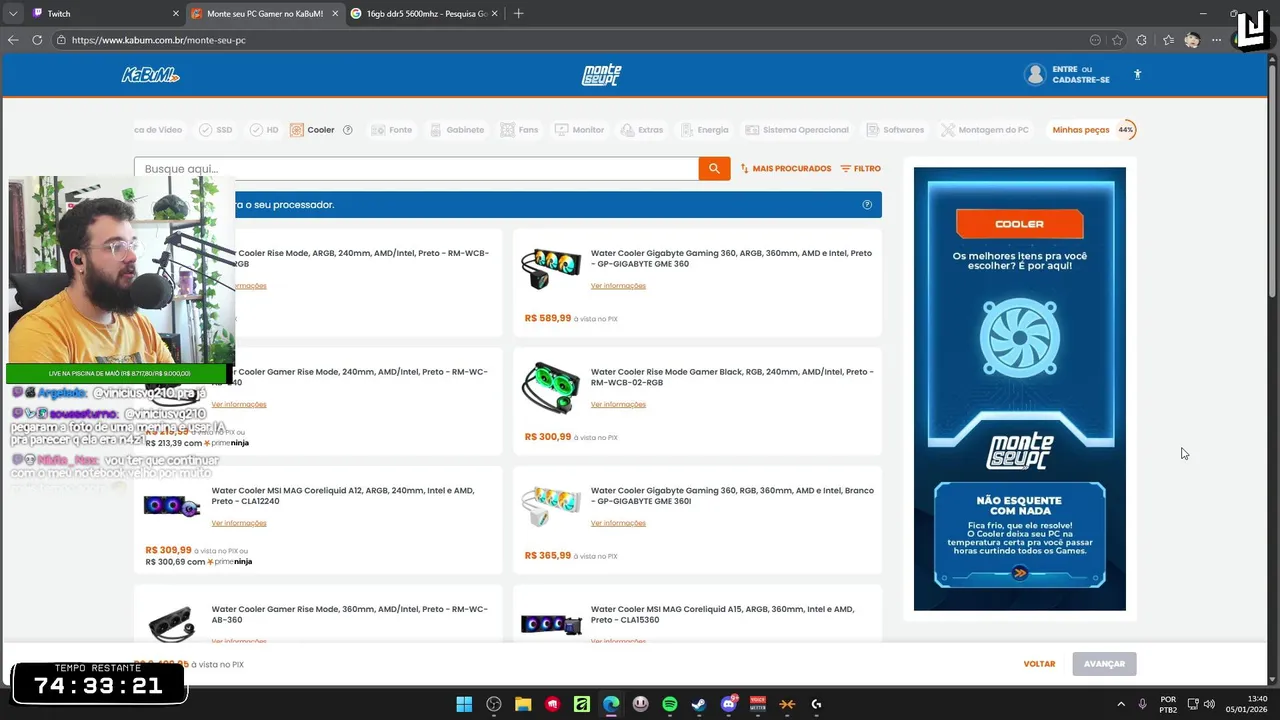Open the browser profile avatar
This screenshot has height=720, width=1280.
[x=1192, y=40]
